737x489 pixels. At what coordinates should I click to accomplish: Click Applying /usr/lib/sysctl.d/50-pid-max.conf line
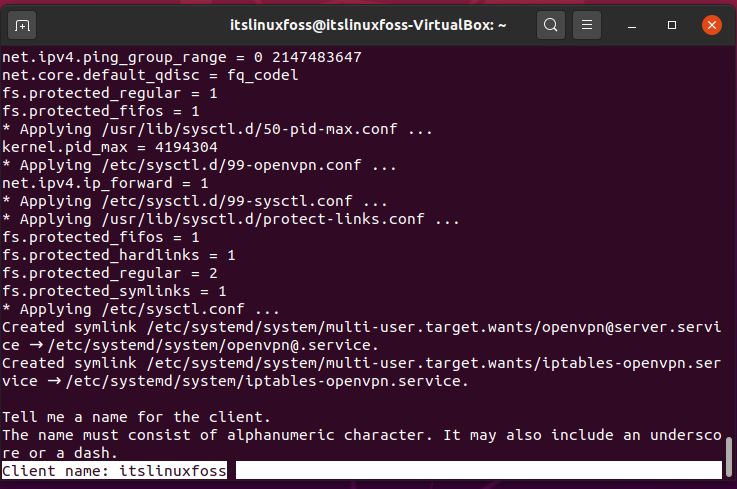click(217, 129)
